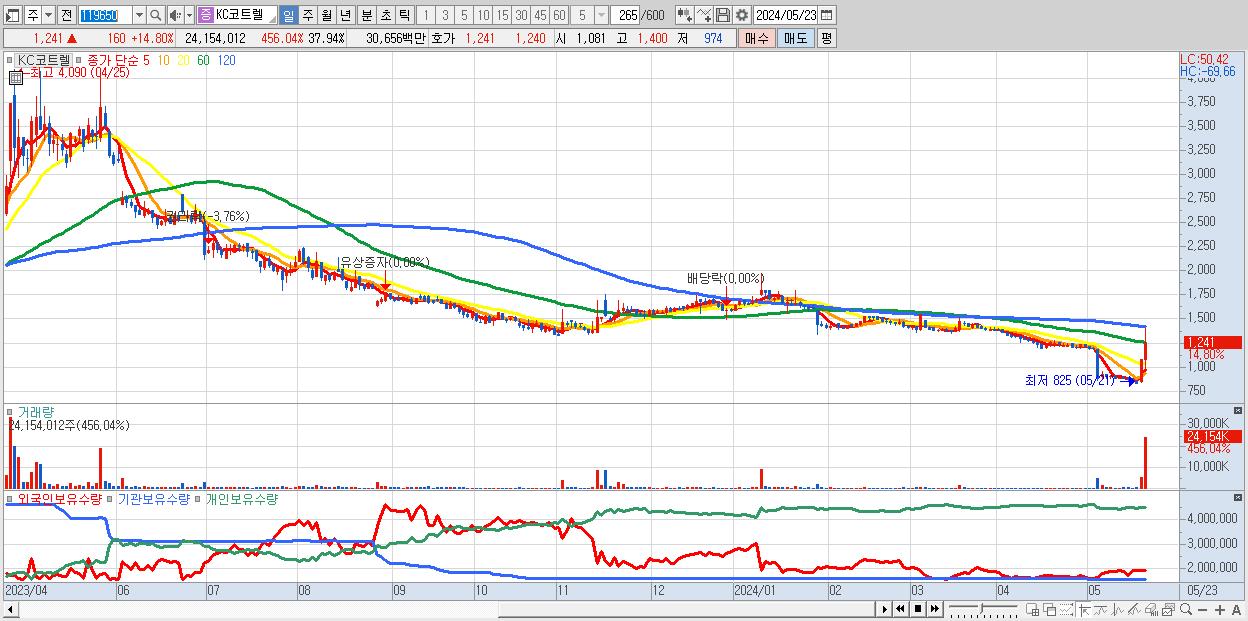Open the KC코트렐 stock name dropdown
1248x621 pixels.
(x=272, y=17)
